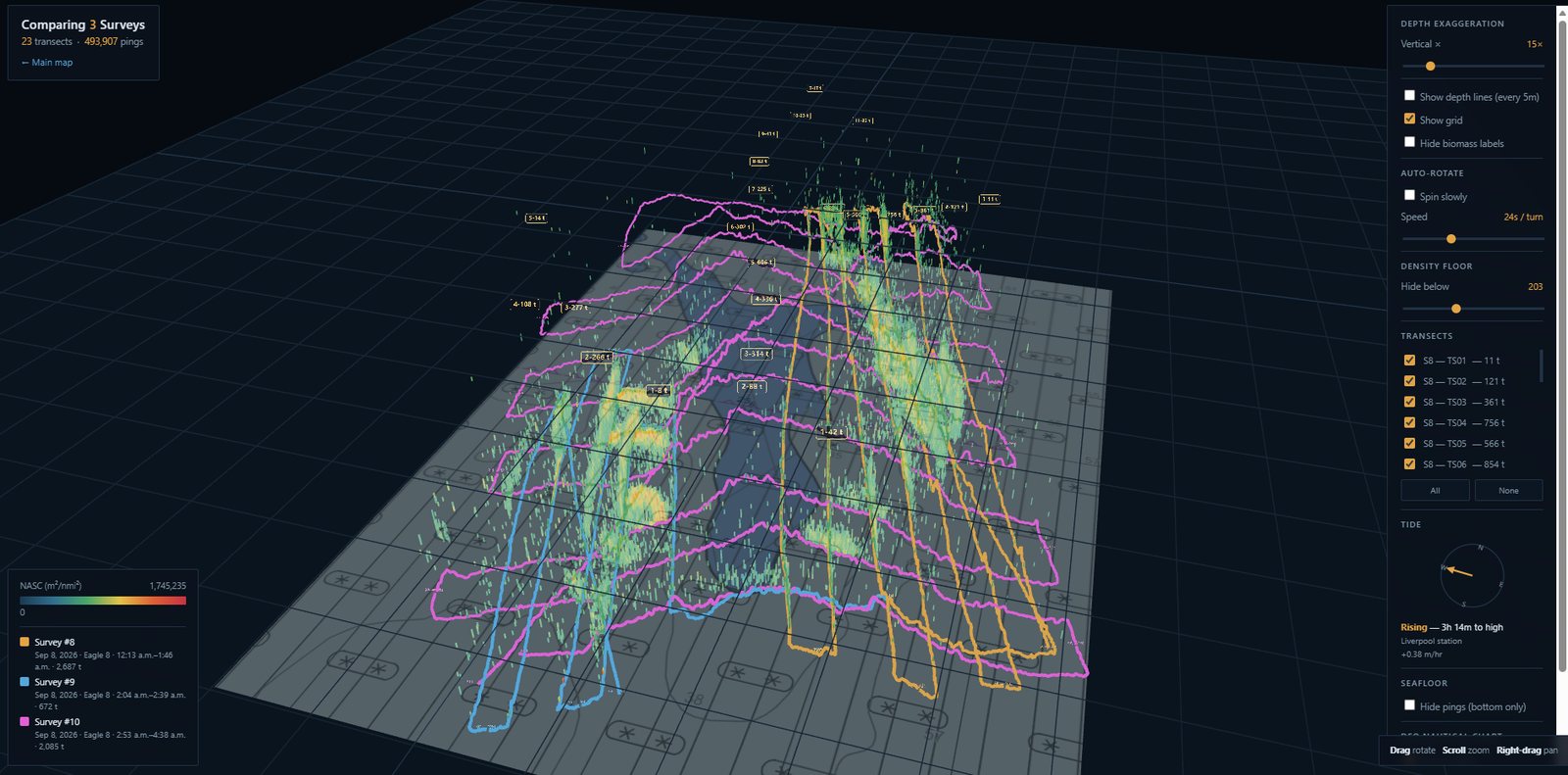Screen dimensions: 1568x775
Task: Click the "1-42 t" biomass label
Action: point(831,432)
